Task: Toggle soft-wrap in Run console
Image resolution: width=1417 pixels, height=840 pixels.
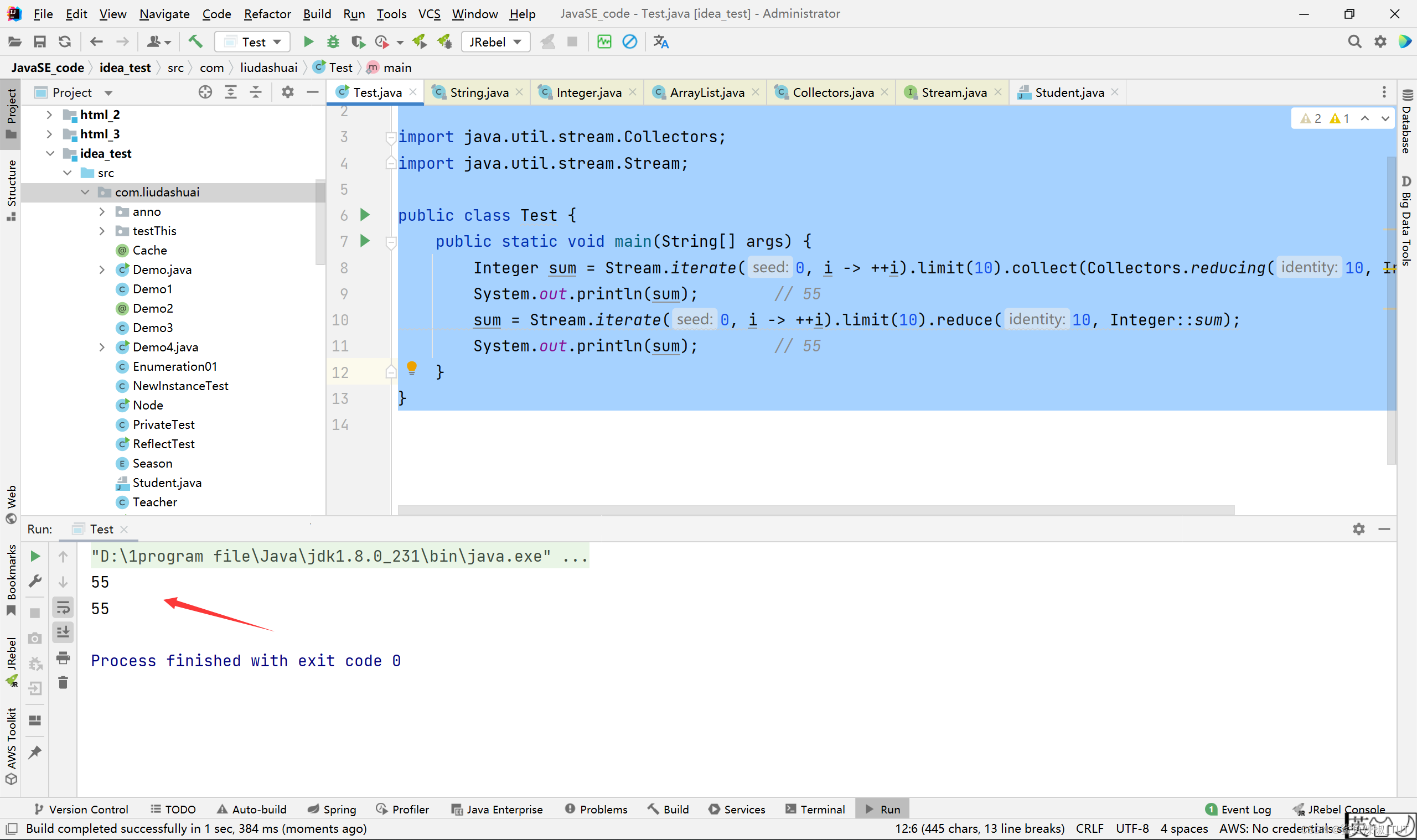Action: (63, 608)
